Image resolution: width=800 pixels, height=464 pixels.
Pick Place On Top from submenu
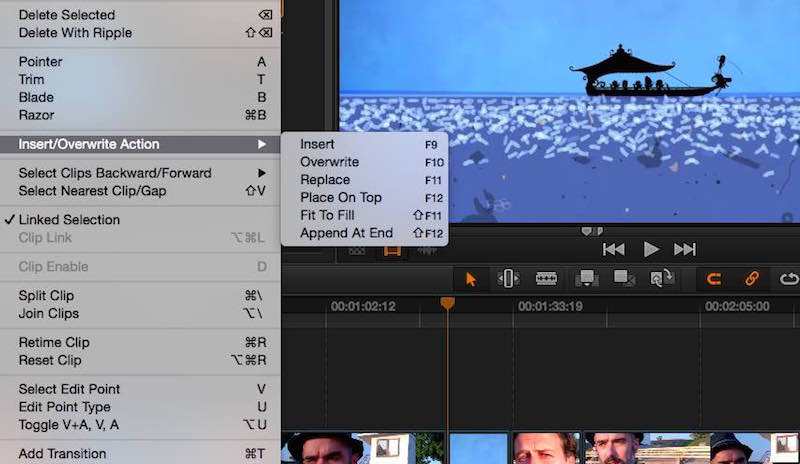coord(365,198)
